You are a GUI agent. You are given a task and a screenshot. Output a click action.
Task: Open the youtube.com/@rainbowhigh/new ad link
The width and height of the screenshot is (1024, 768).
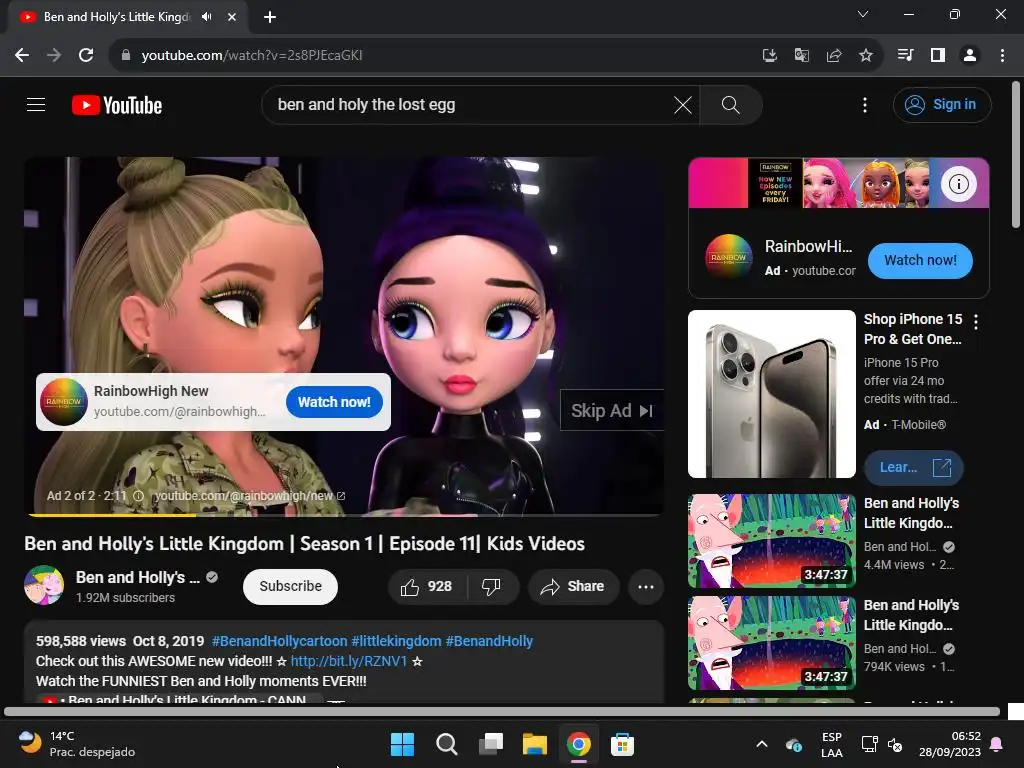(249, 496)
